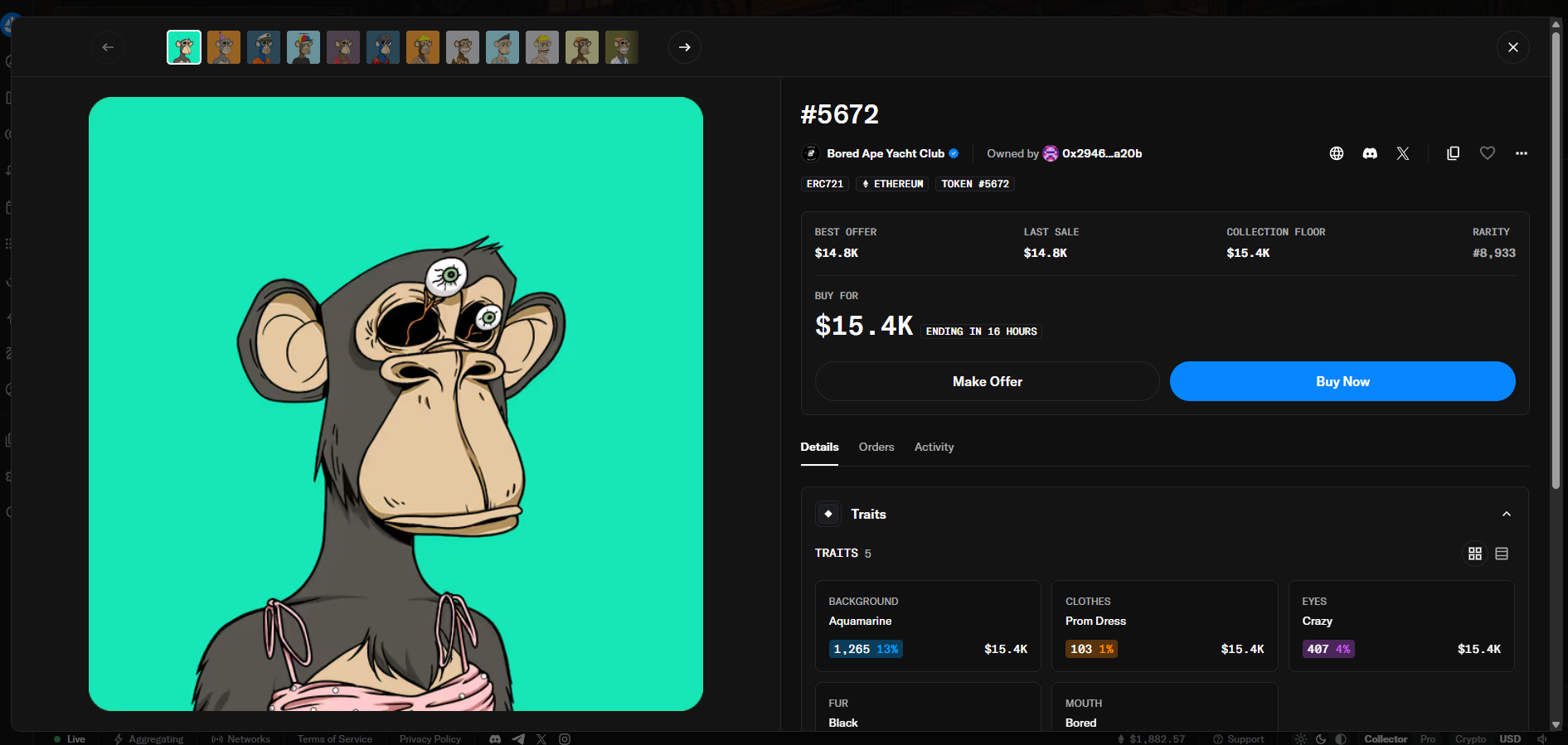
Task: Switch currency display to Crypto
Action: point(1471,739)
